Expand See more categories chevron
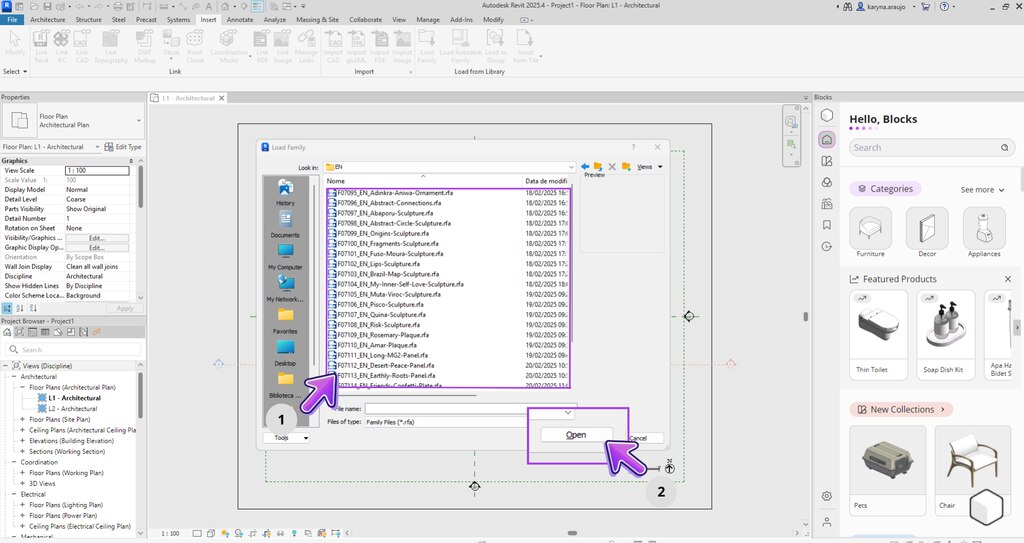Viewport: 1024px width, 543px height. tap(1003, 189)
